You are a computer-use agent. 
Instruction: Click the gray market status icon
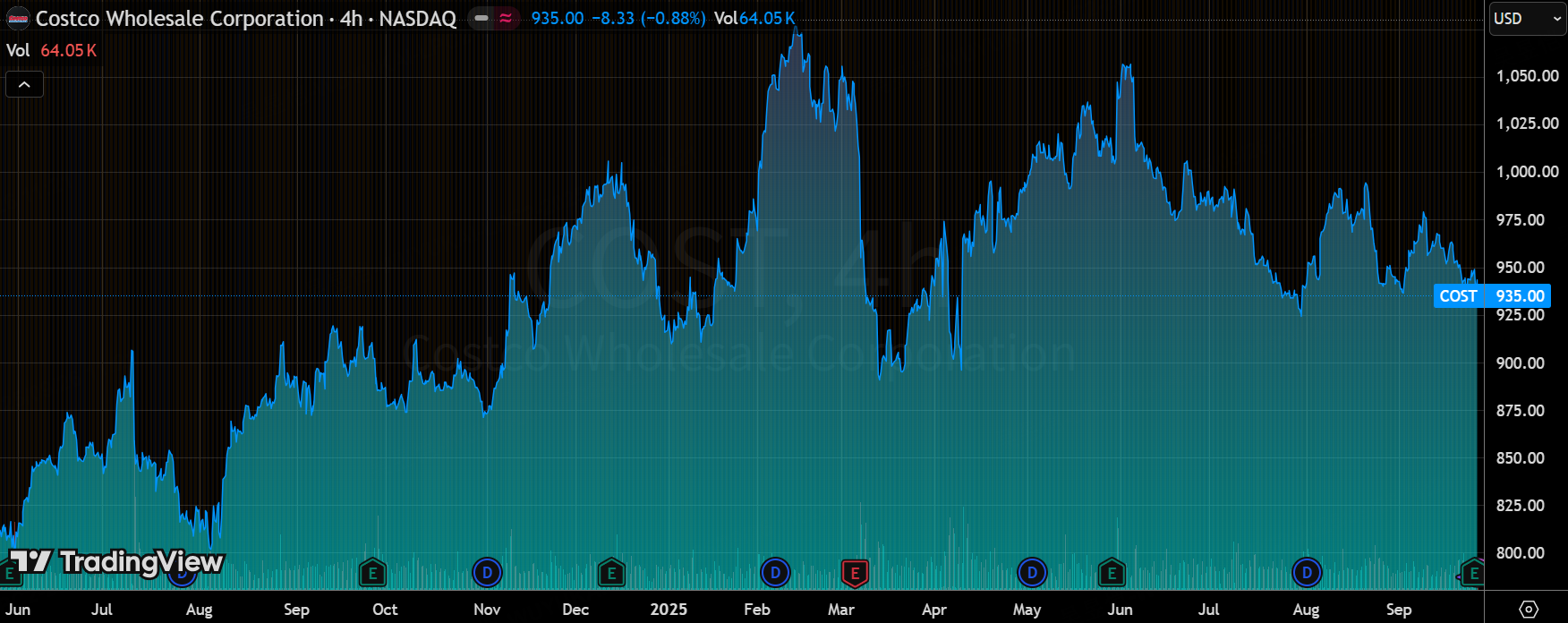point(481,18)
